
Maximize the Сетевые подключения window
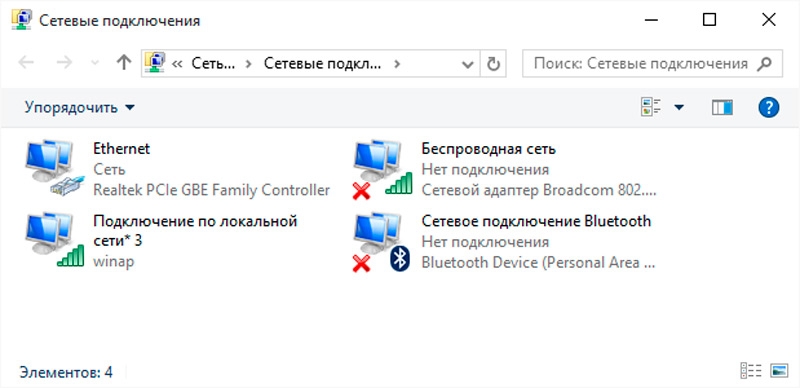pyautogui.click(x=709, y=20)
